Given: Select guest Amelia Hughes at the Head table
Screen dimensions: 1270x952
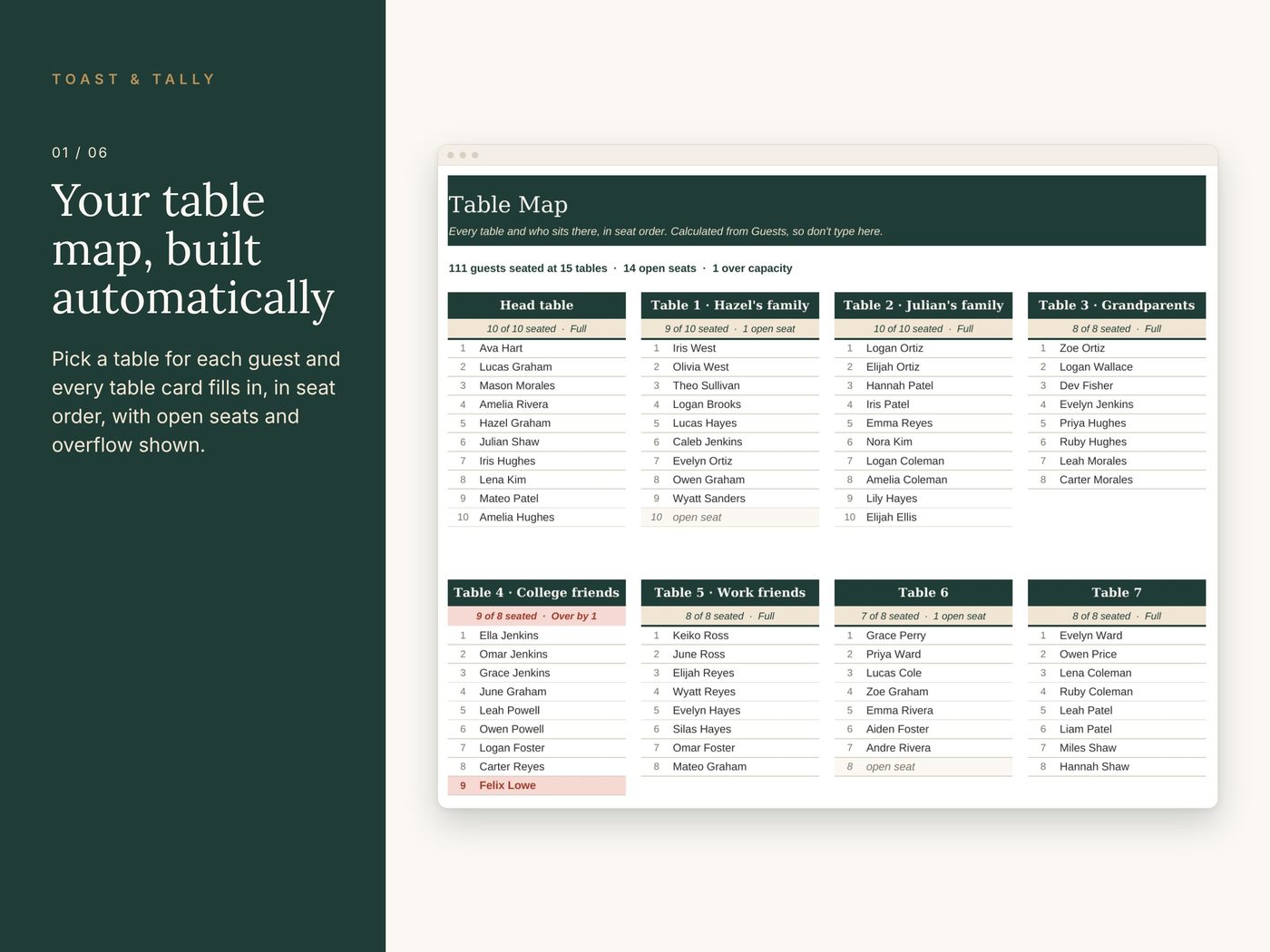Looking at the screenshot, I should [x=536, y=518].
